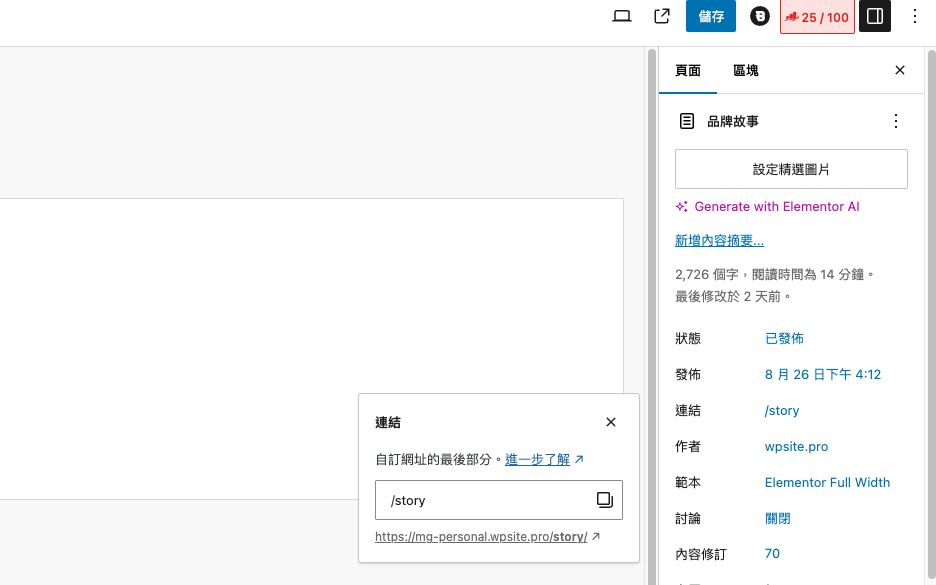This screenshot has height=585, width=936.
Task: Open page in new tab via external link icon
Action: pos(661,16)
